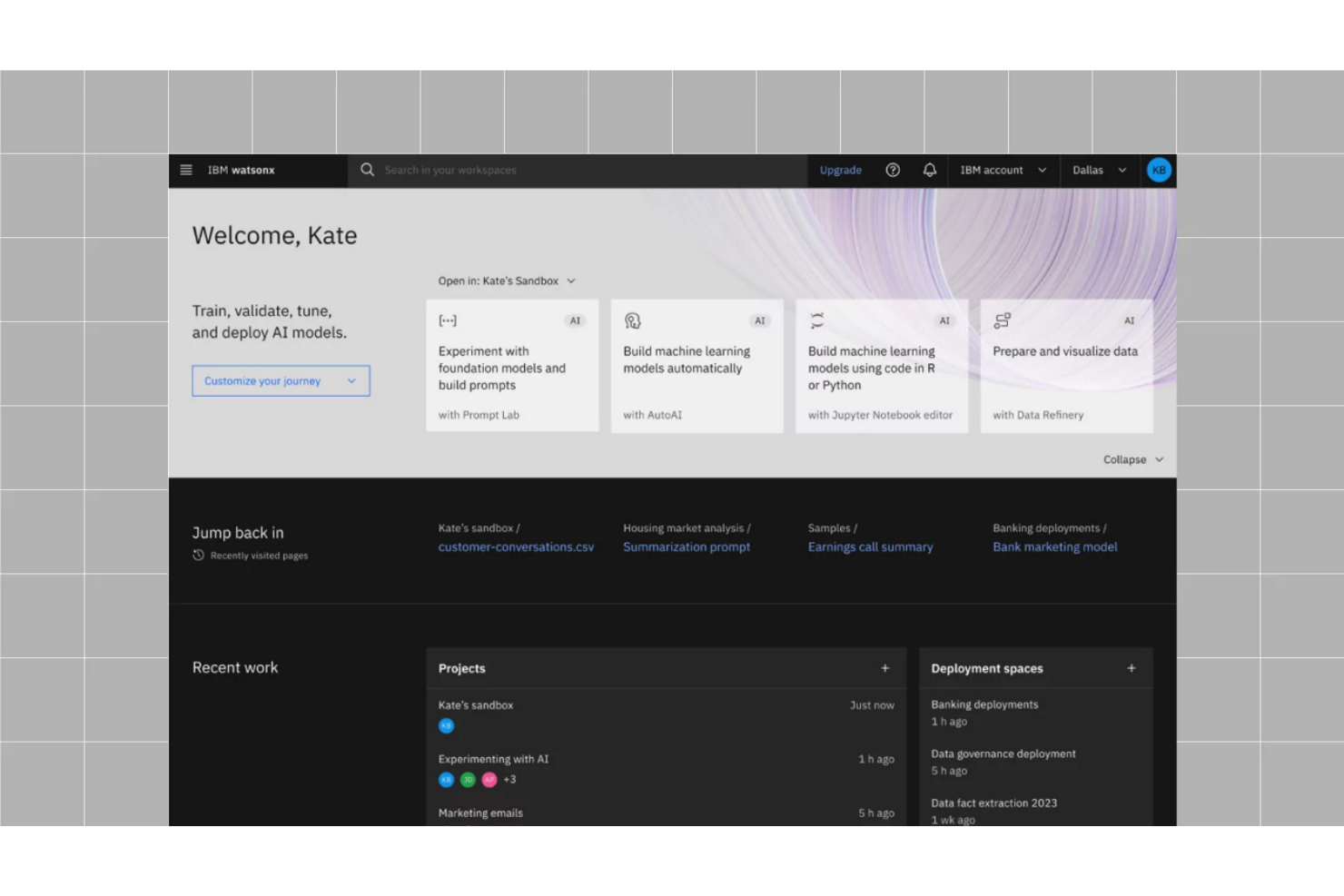The width and height of the screenshot is (1344, 896).
Task: Open the notifications bell
Action: coord(929,170)
